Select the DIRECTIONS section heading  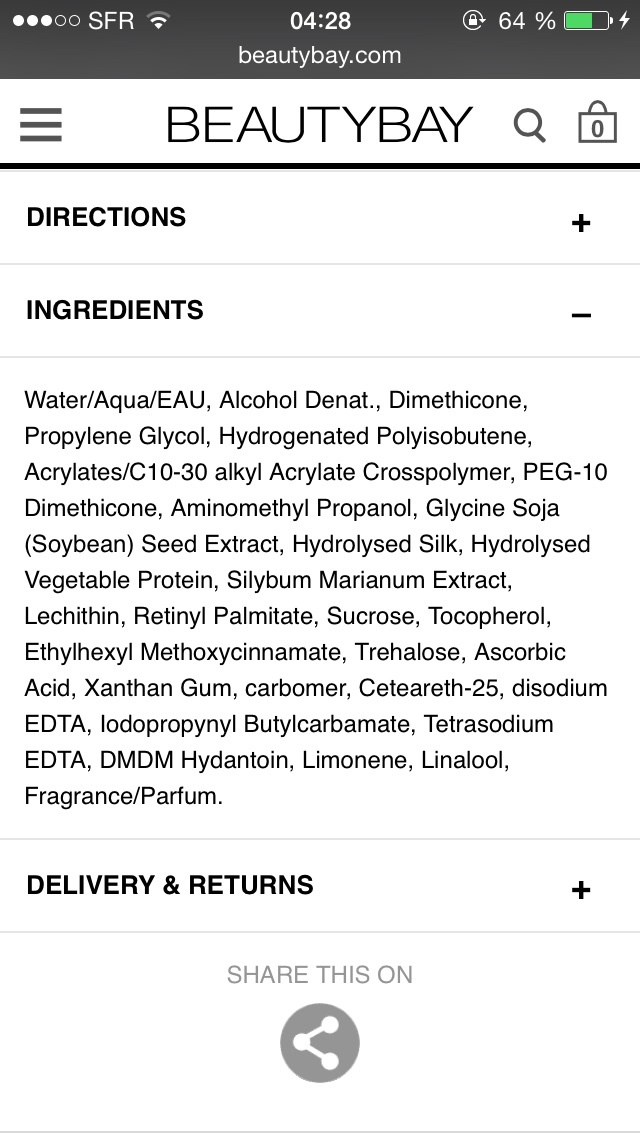click(x=106, y=218)
